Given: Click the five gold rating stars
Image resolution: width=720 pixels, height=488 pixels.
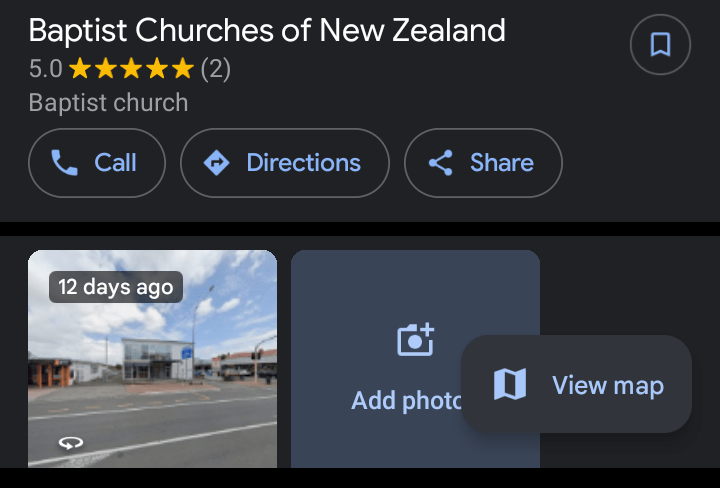Looking at the screenshot, I should [131, 69].
